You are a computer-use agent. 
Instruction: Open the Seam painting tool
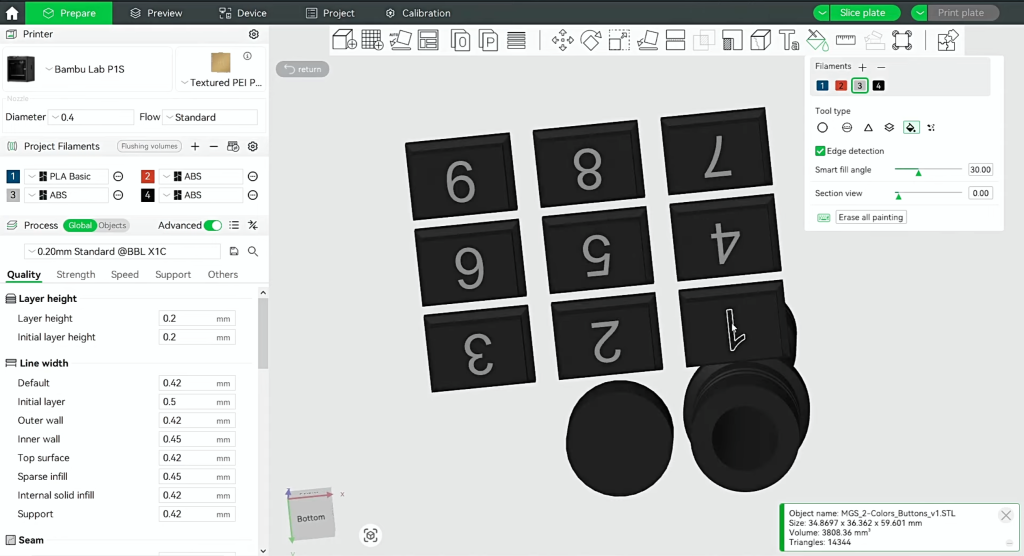click(x=760, y=41)
